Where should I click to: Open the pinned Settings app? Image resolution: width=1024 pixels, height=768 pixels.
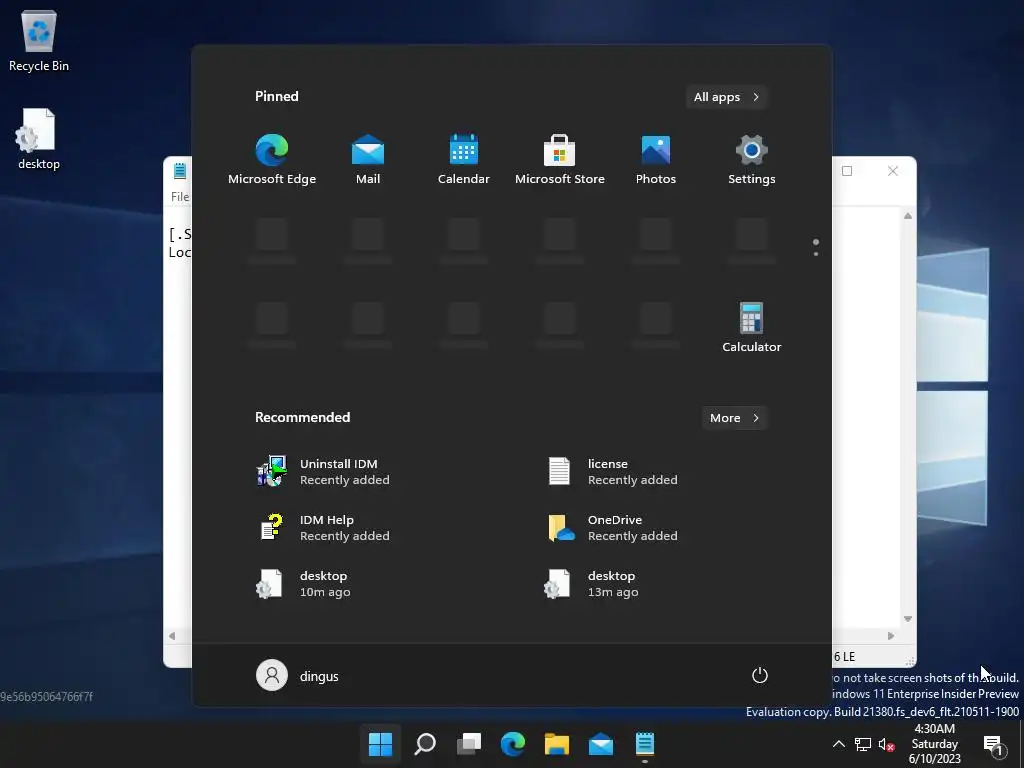(752, 160)
